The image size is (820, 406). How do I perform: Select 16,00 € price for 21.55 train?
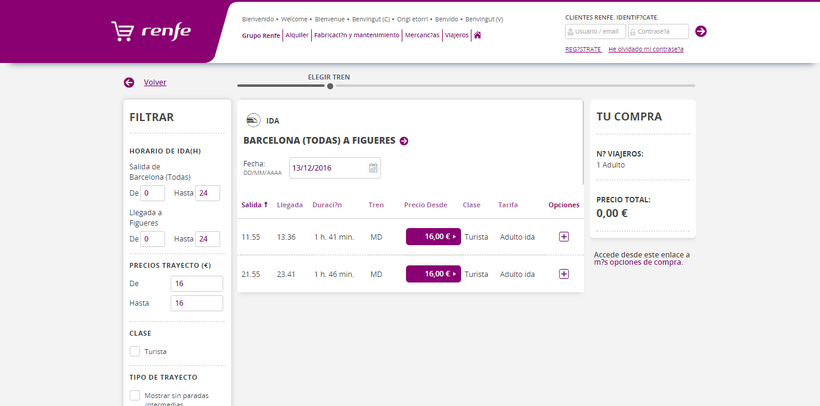(x=433, y=274)
